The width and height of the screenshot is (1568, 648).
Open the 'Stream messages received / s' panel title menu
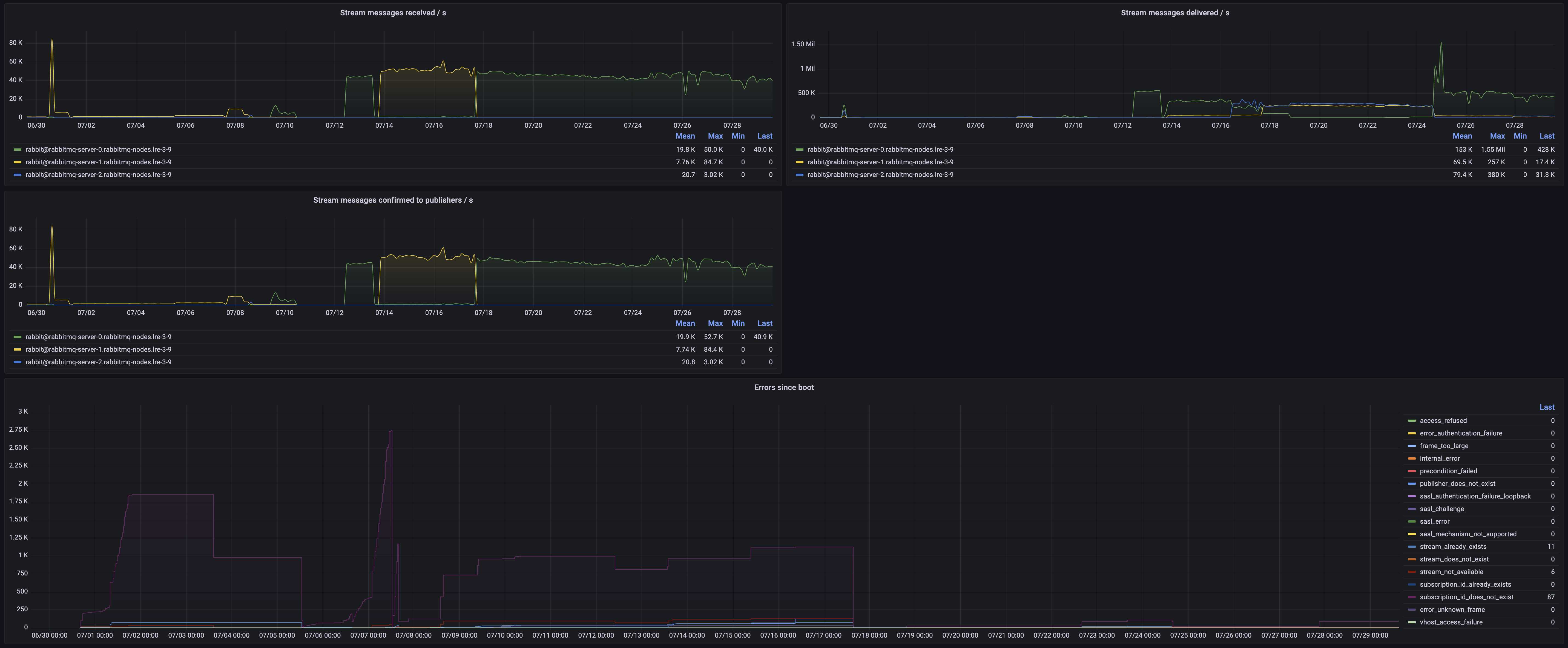tap(393, 13)
